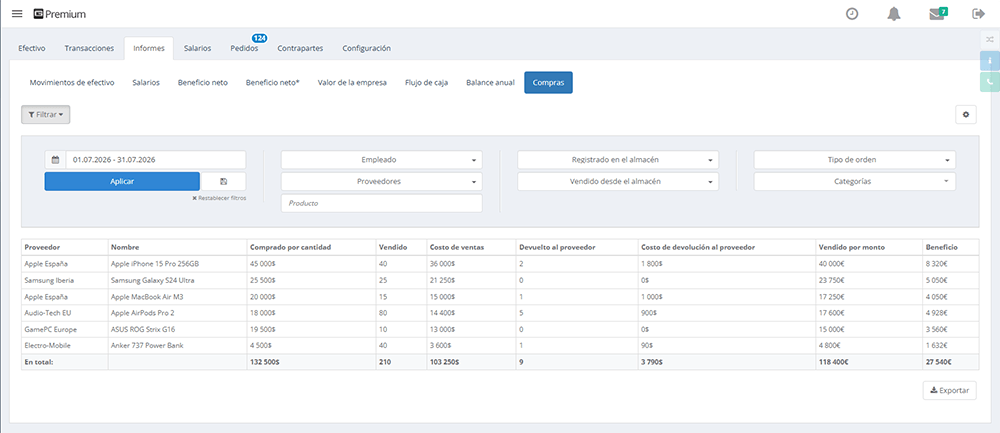Image resolution: width=1000 pixels, height=433 pixels.
Task: Open the Tipo de orden dropdown
Action: point(855,160)
